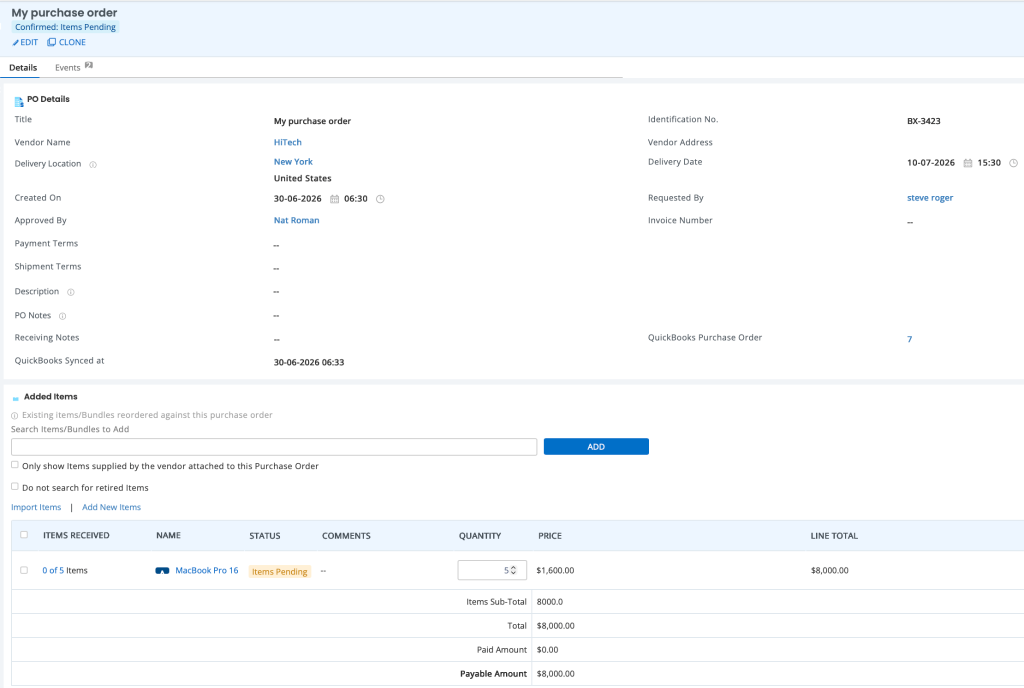Click the Payable Amount label
Viewport: 1024px width, 688px height.
coord(493,674)
